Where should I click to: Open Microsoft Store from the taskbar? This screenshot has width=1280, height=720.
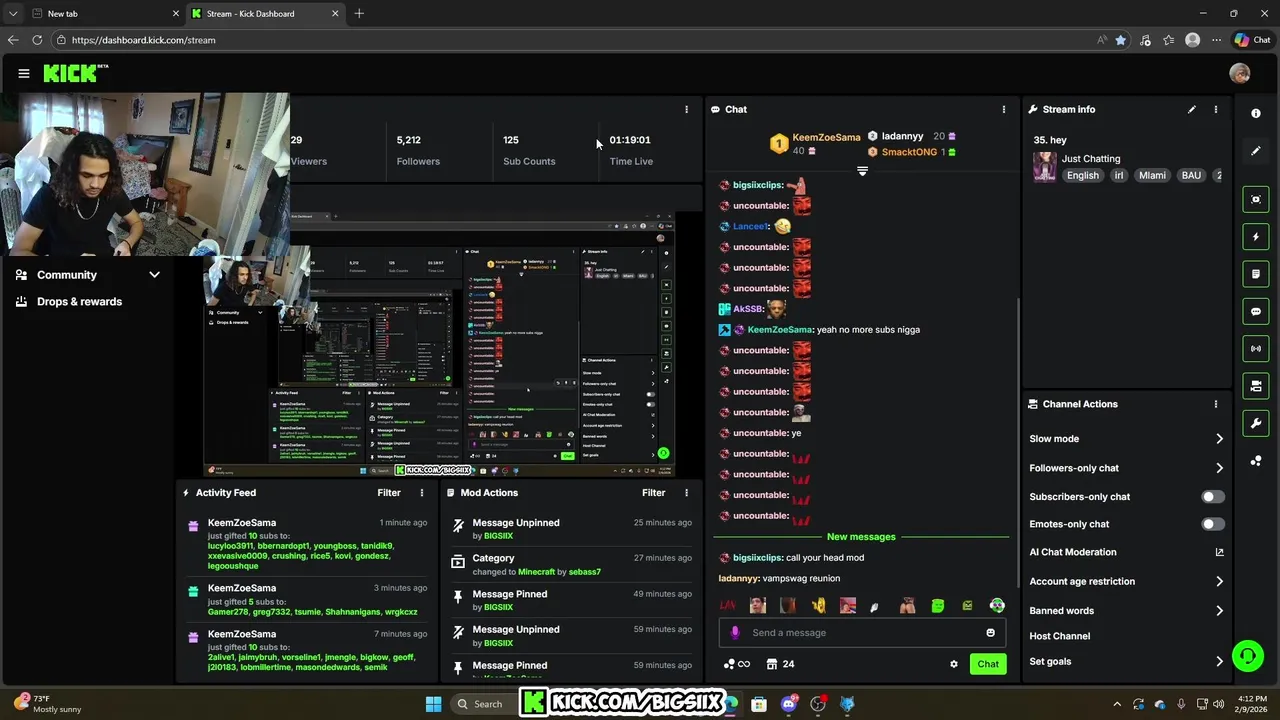[x=759, y=704]
